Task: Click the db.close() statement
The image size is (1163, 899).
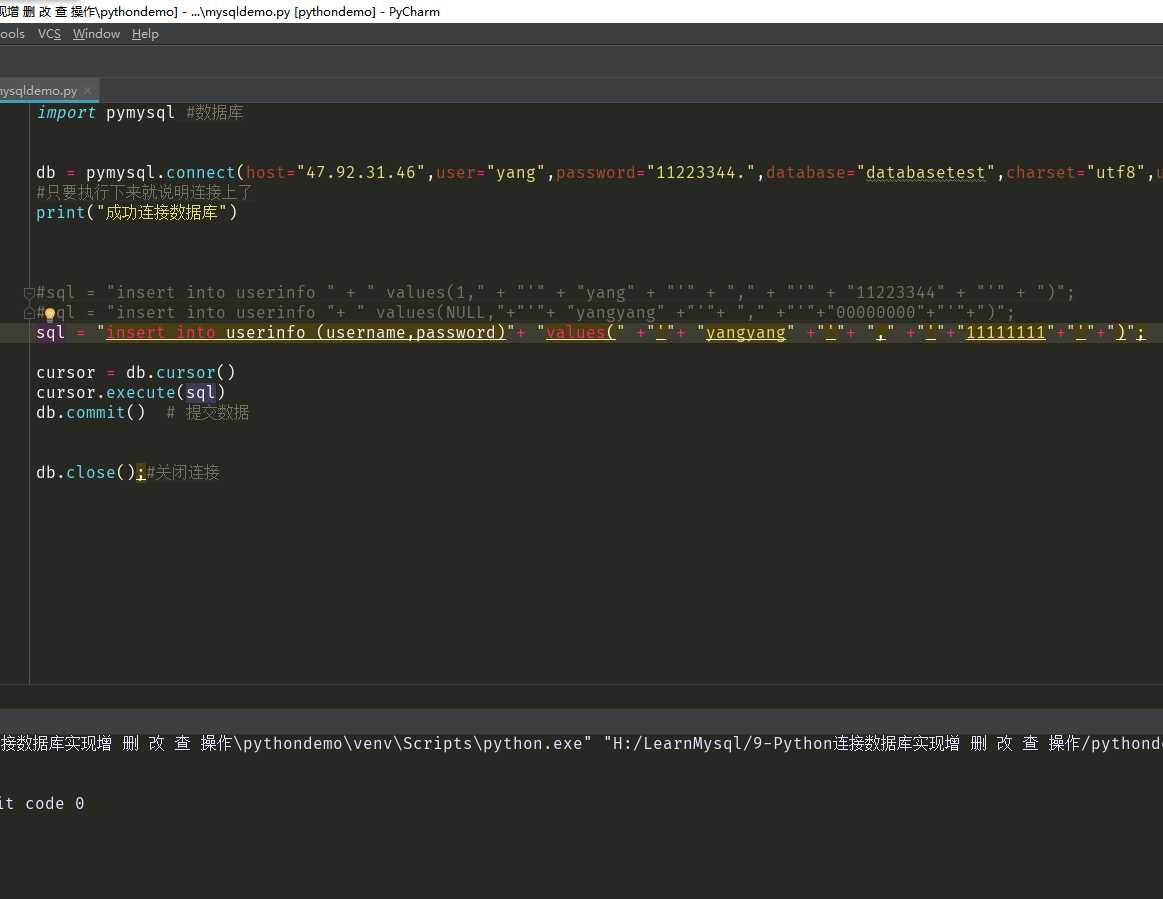Action: [86, 473]
